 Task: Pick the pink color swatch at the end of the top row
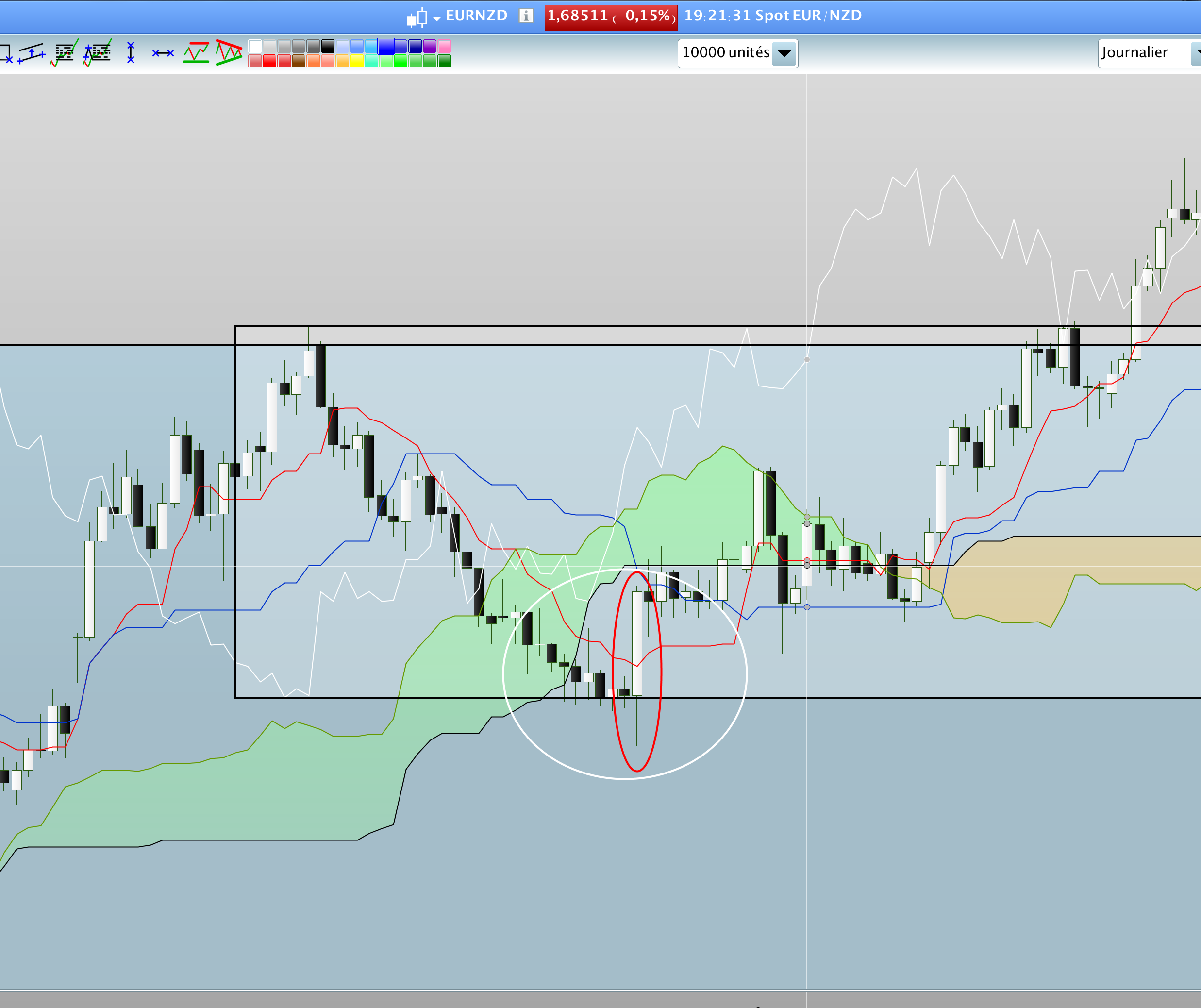(x=444, y=46)
